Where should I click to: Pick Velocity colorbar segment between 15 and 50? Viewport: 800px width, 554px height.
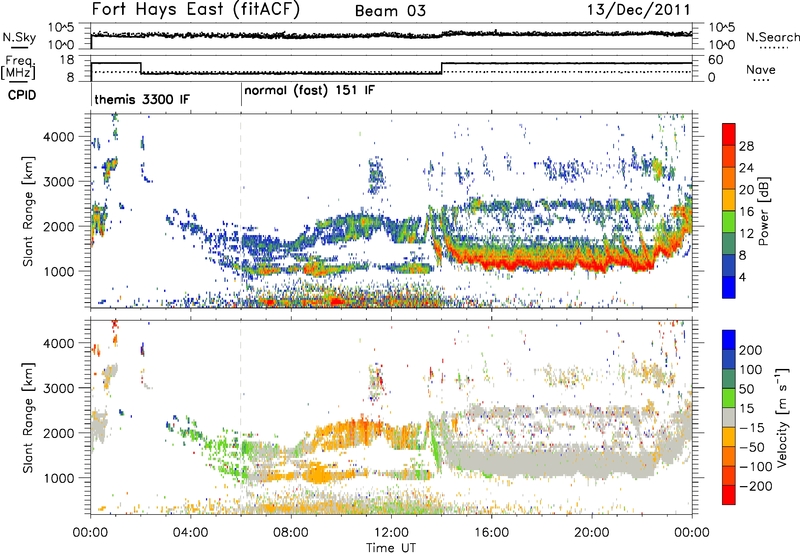pyautogui.click(x=729, y=398)
